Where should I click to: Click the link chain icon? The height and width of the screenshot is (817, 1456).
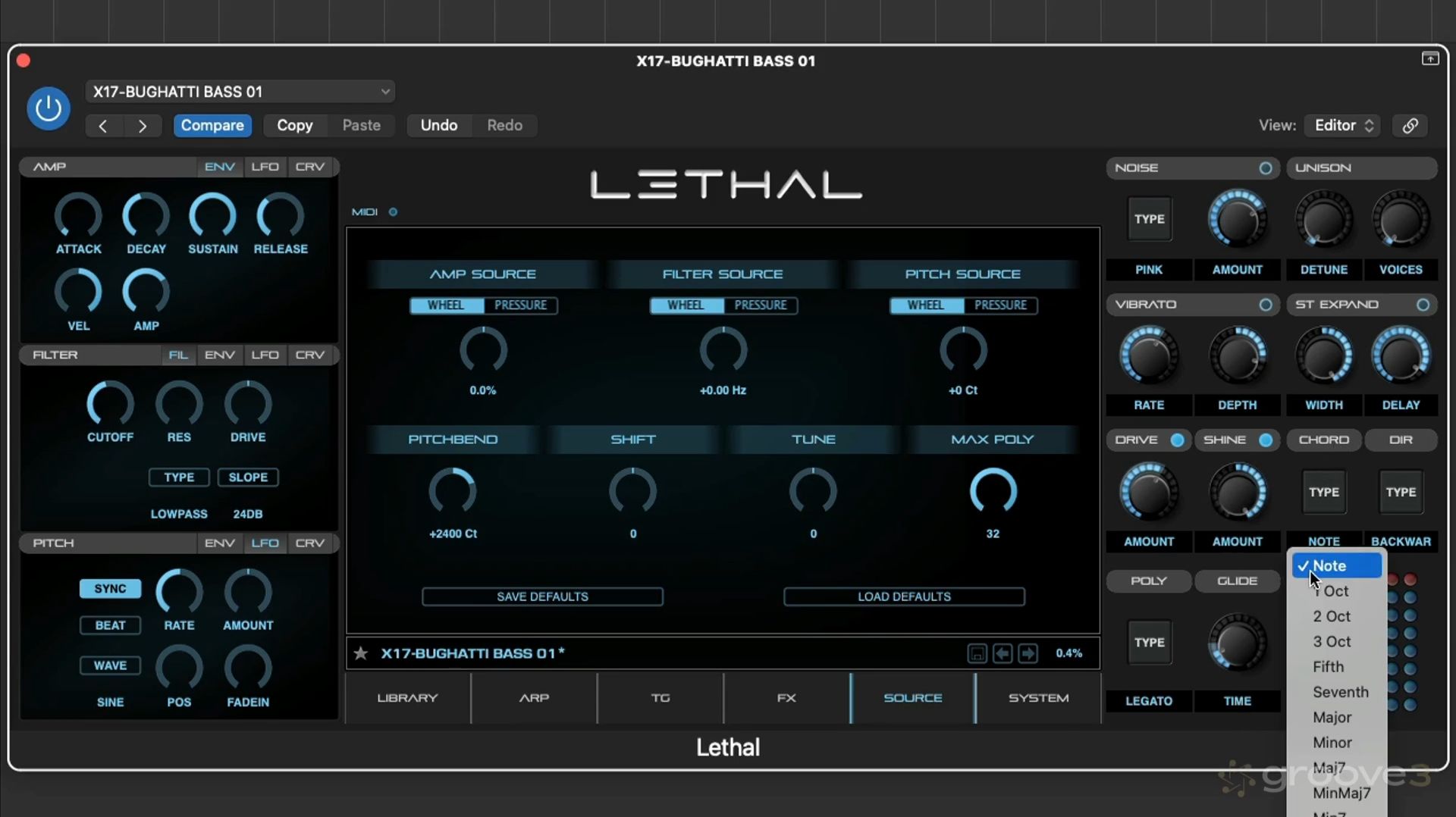coord(1410,126)
